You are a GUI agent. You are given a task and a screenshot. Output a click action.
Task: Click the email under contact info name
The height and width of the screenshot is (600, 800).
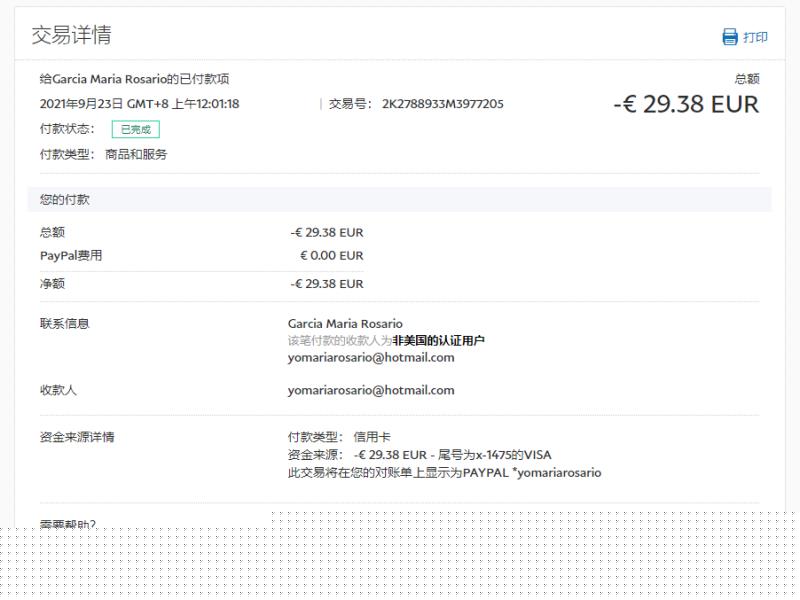click(x=370, y=357)
